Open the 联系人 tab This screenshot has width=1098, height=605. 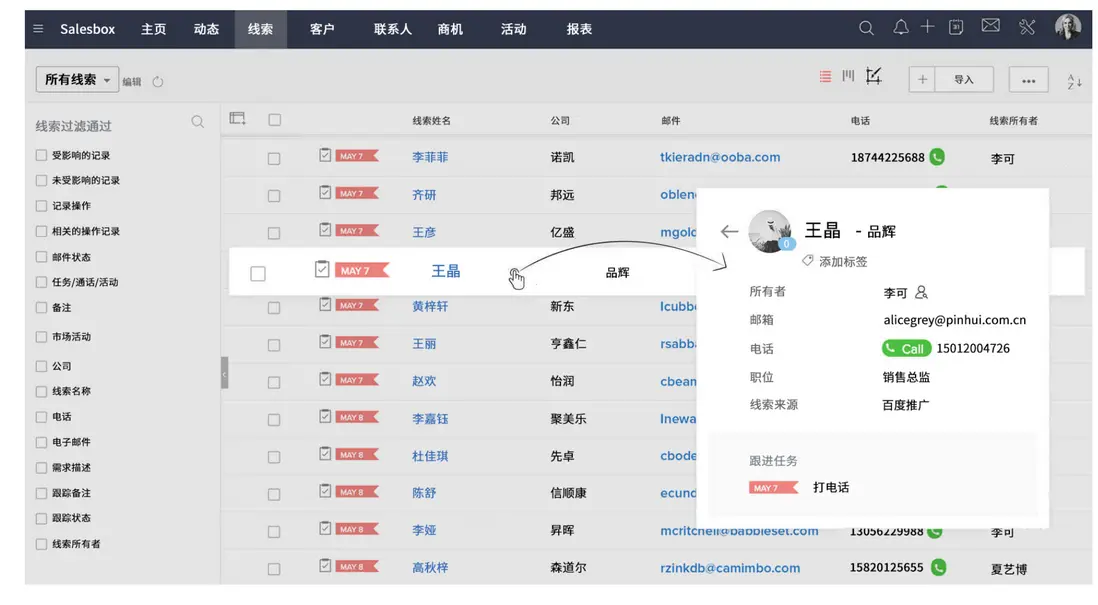click(392, 29)
